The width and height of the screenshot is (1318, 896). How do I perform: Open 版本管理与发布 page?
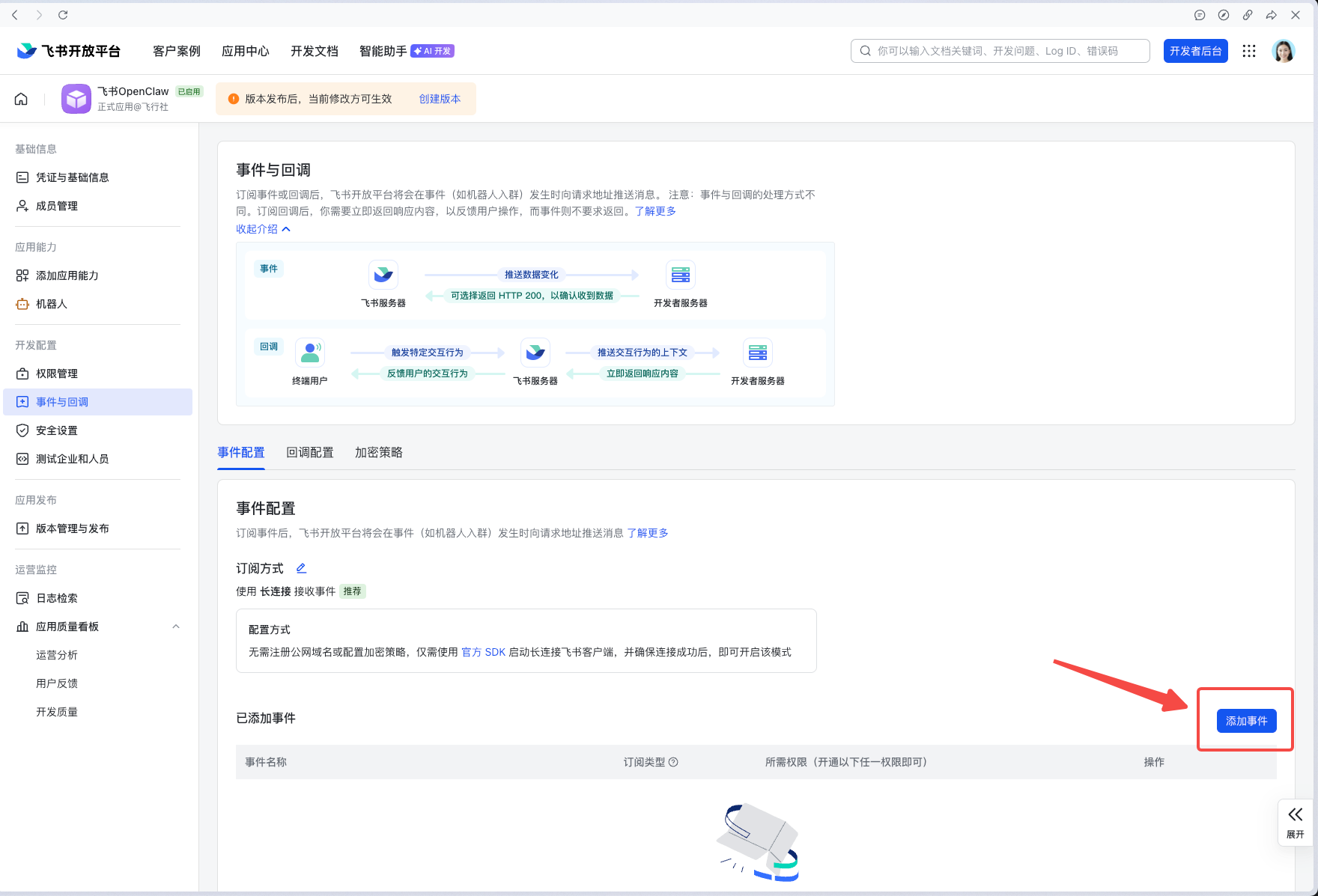click(x=72, y=528)
